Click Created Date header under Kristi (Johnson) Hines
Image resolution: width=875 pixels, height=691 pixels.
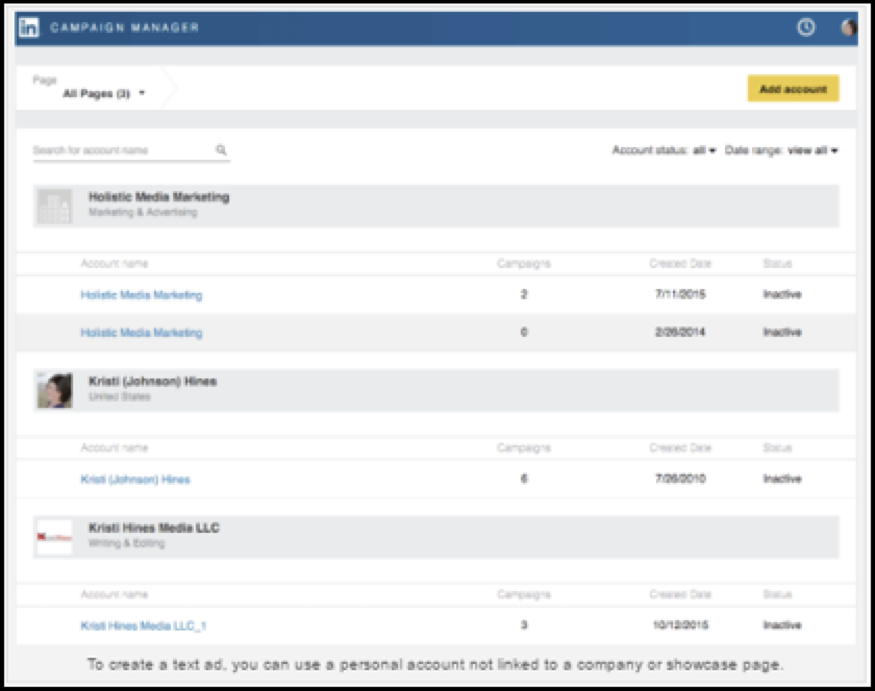pos(680,448)
